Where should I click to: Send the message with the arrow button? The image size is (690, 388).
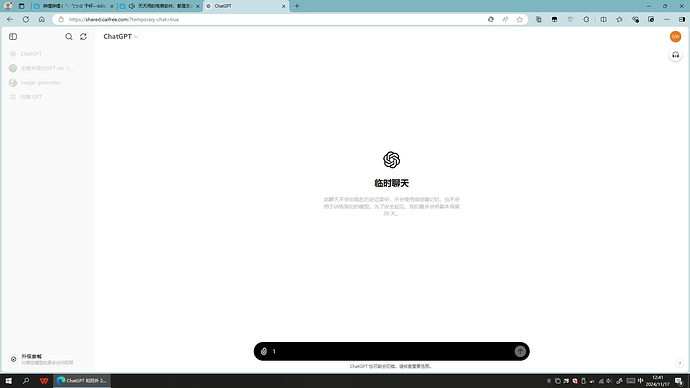(520, 351)
